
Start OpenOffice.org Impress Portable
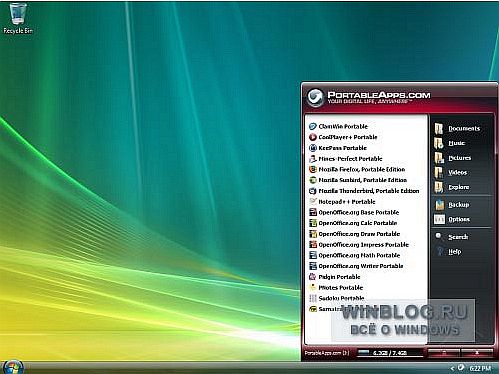click(x=359, y=245)
